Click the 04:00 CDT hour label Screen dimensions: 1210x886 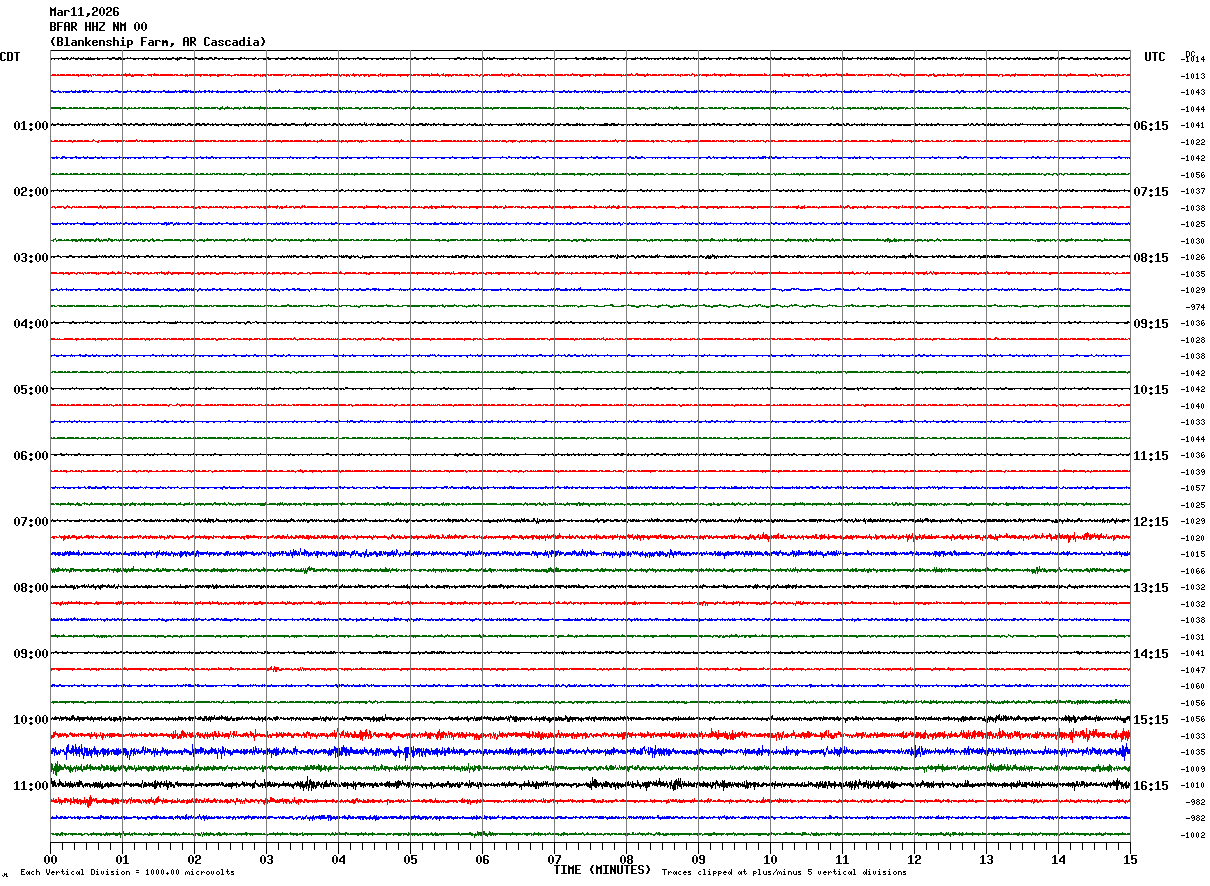point(31,324)
